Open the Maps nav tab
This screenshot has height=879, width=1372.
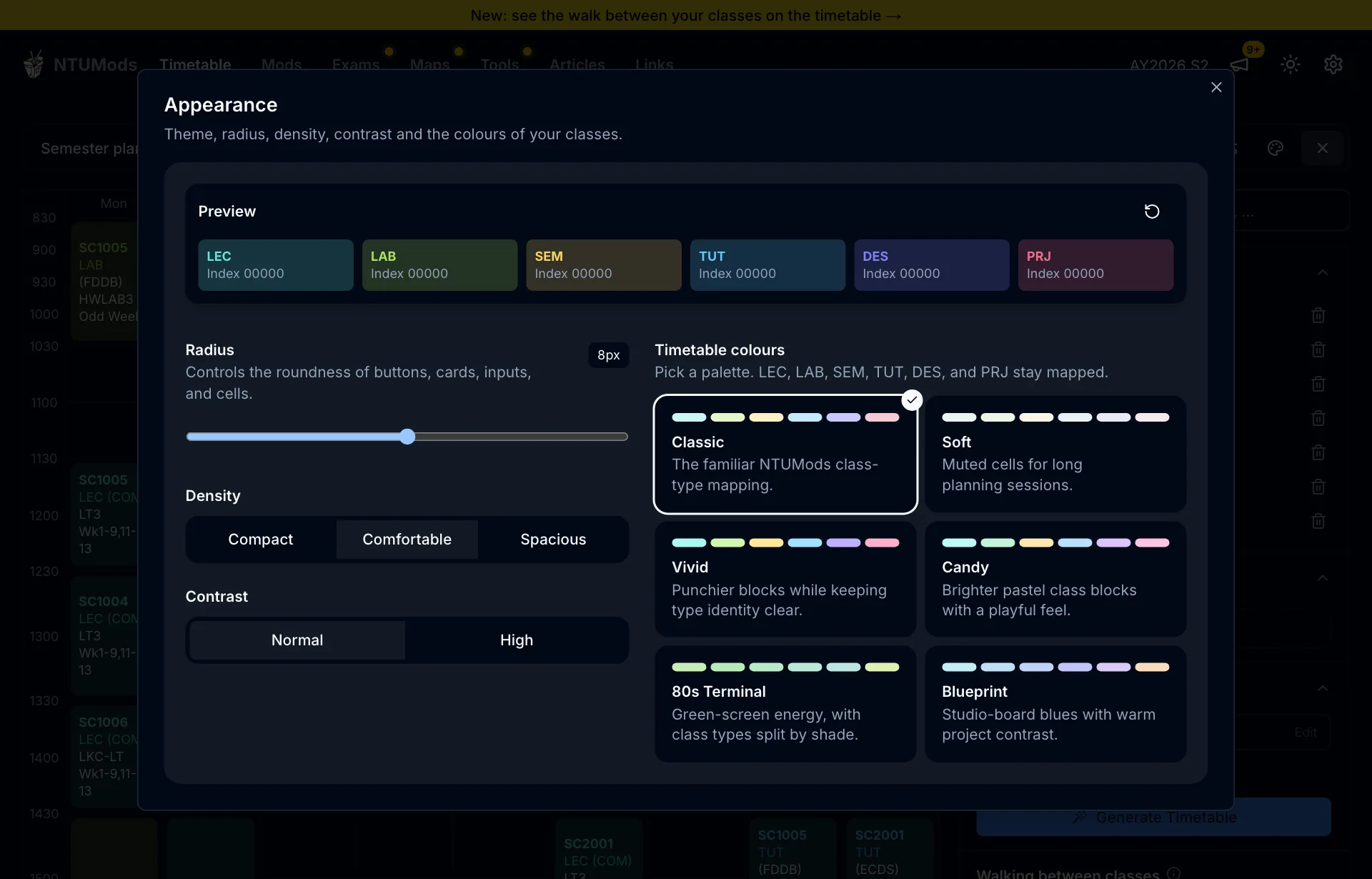[430, 65]
